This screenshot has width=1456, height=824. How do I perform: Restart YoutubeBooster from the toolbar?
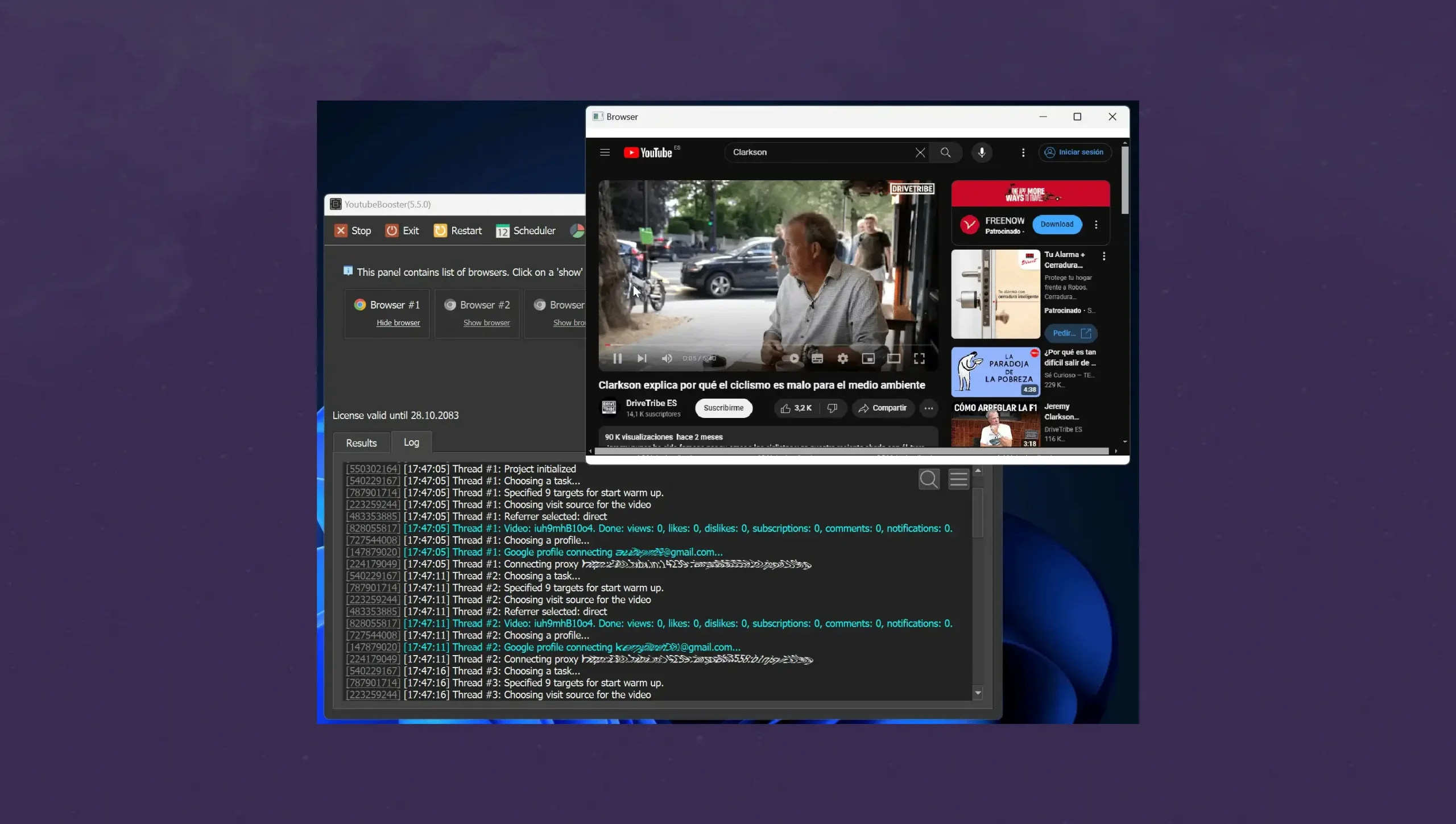click(x=458, y=230)
